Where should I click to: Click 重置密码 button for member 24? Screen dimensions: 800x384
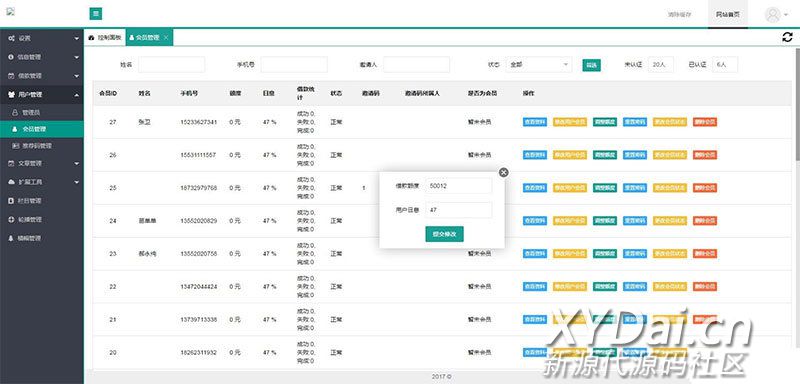[x=635, y=221]
